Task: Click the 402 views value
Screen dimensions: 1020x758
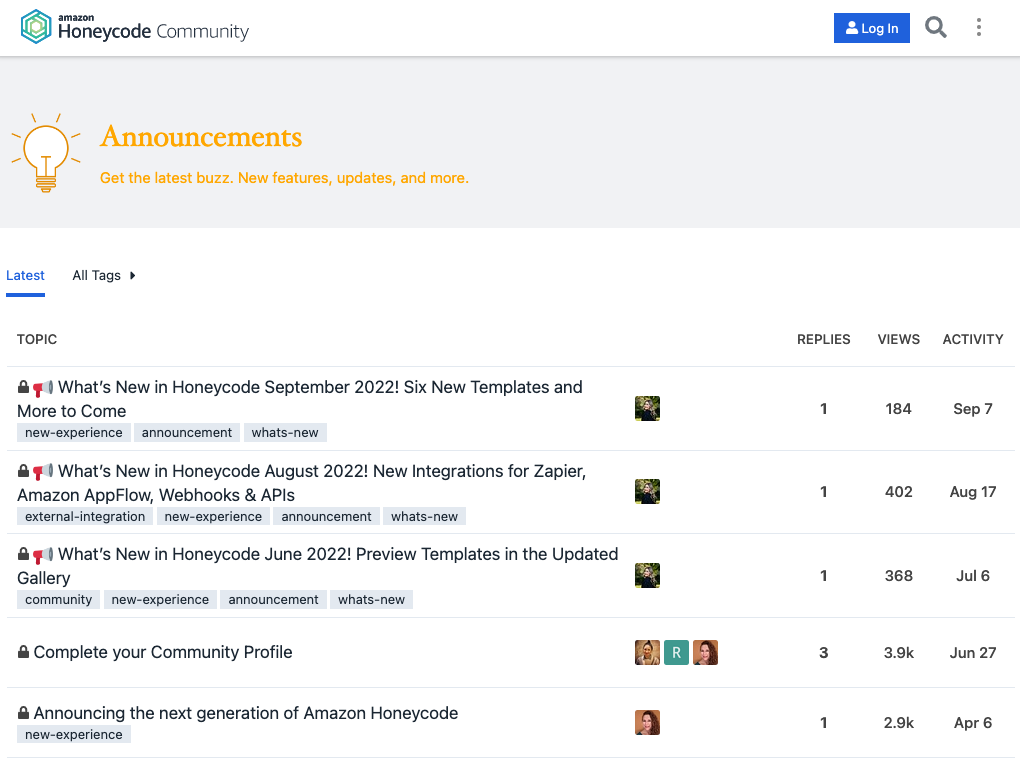Action: [898, 492]
